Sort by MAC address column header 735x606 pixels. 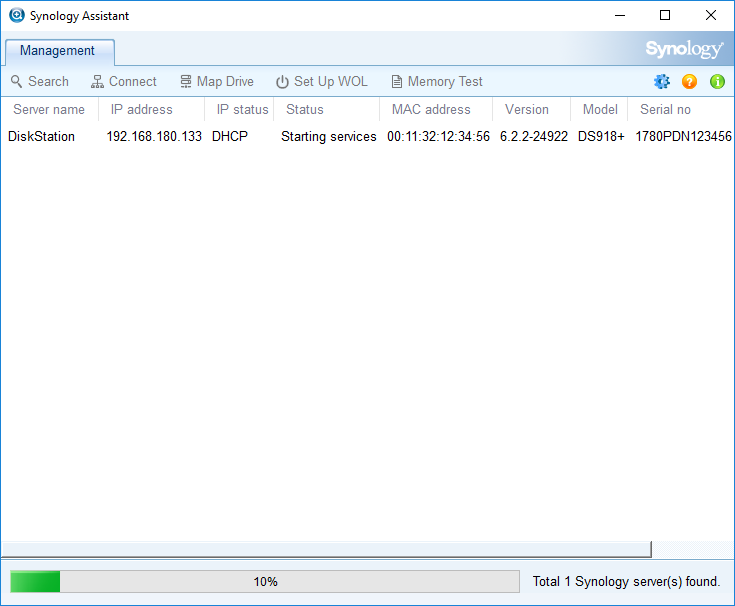click(436, 110)
